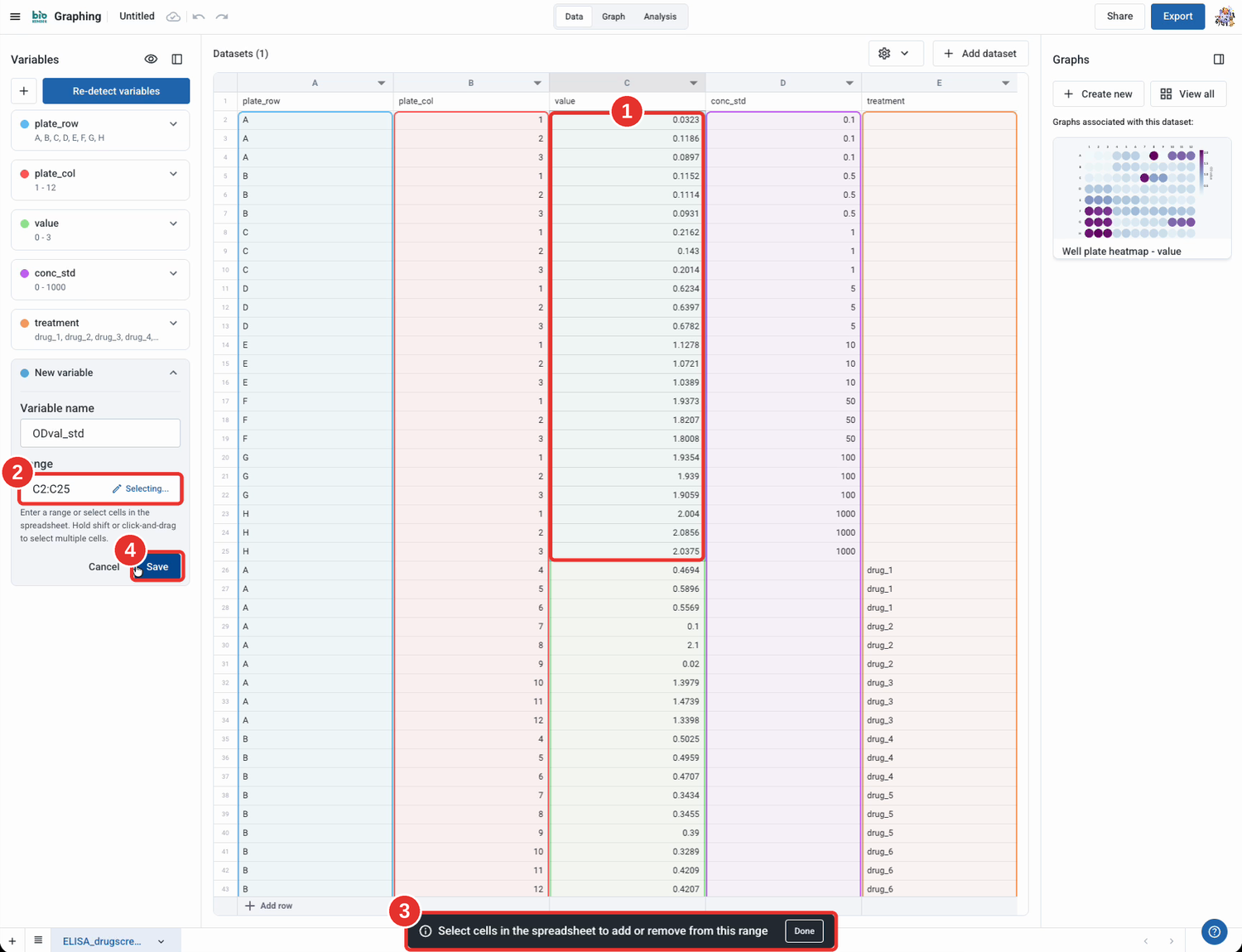Select the Data tab
The height and width of the screenshot is (952, 1242).
[574, 17]
